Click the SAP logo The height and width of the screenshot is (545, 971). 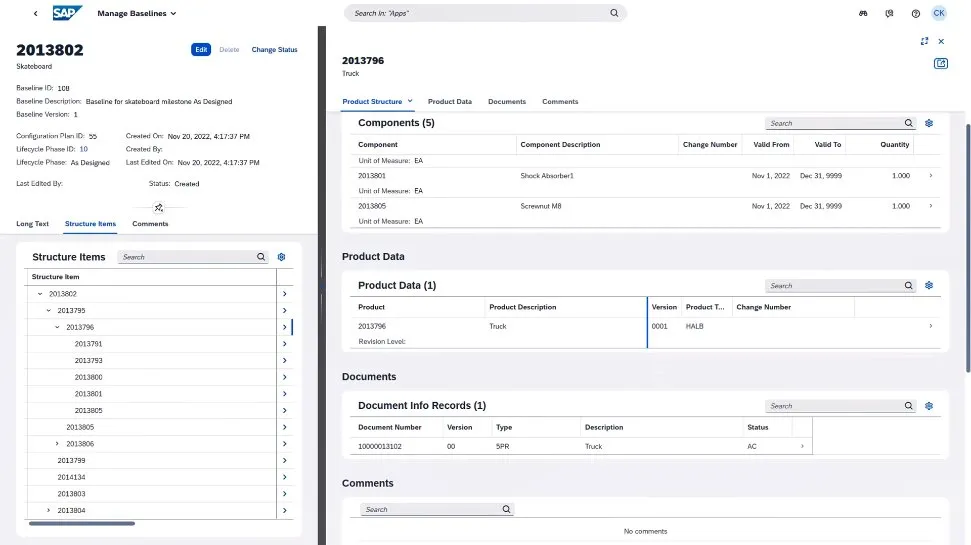coord(67,13)
